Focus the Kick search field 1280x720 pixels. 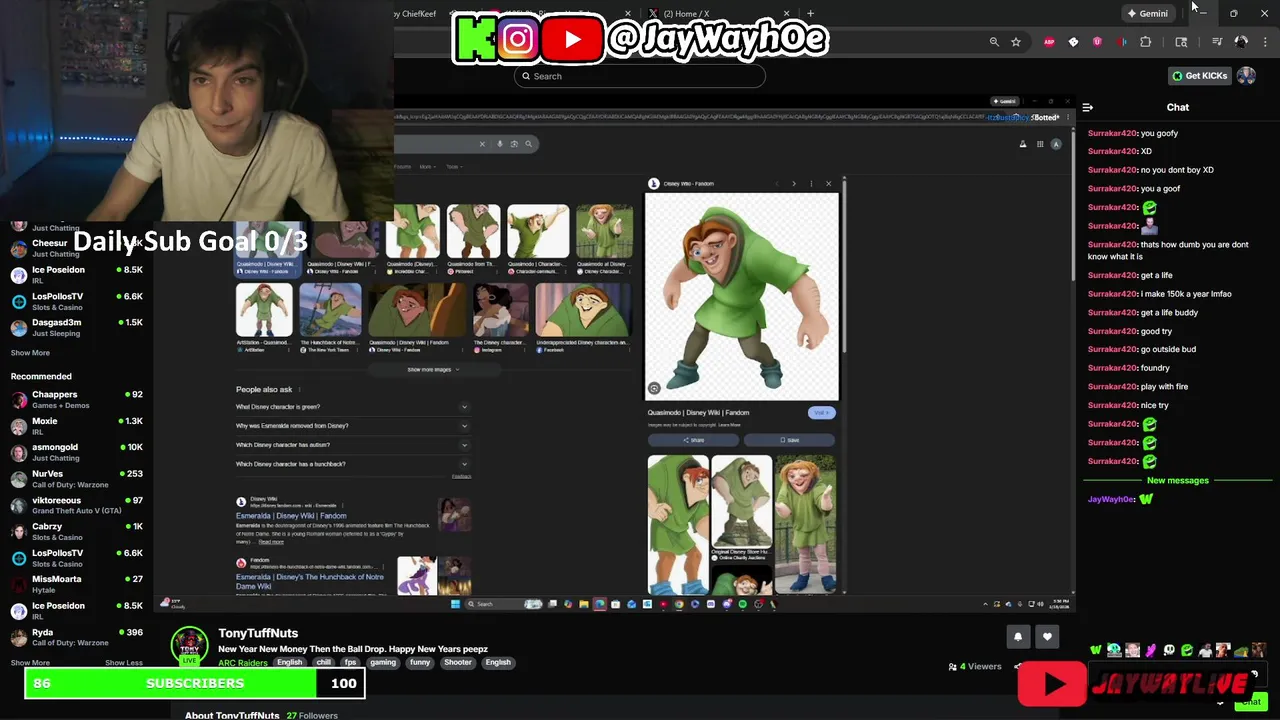coord(640,76)
